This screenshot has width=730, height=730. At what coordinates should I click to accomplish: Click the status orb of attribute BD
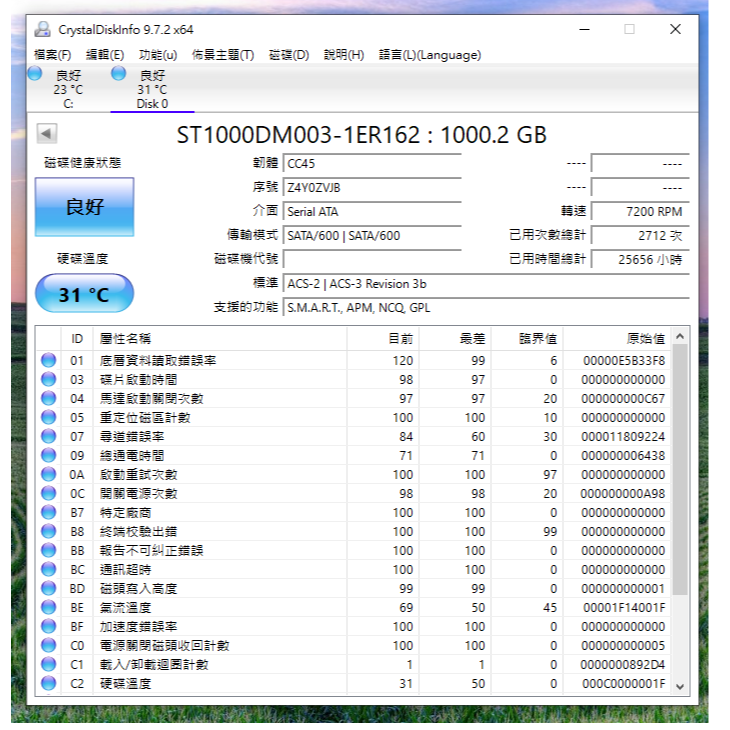[x=48, y=589]
